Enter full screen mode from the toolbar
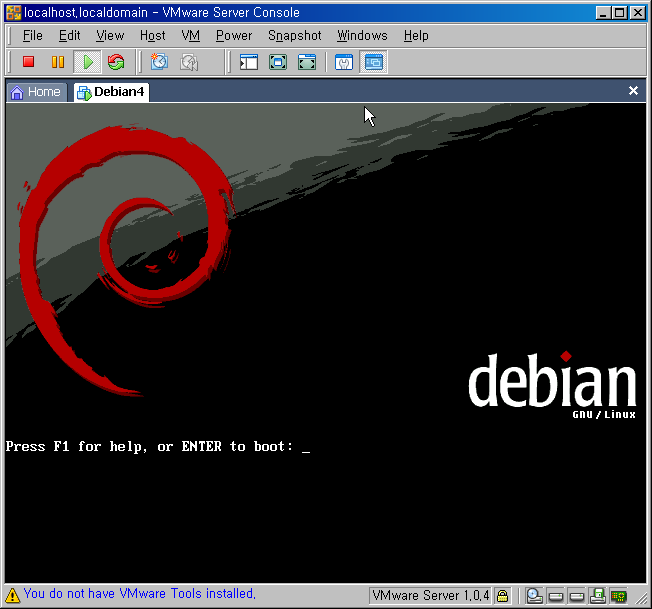Screen dimensions: 652x609 coord(278,62)
